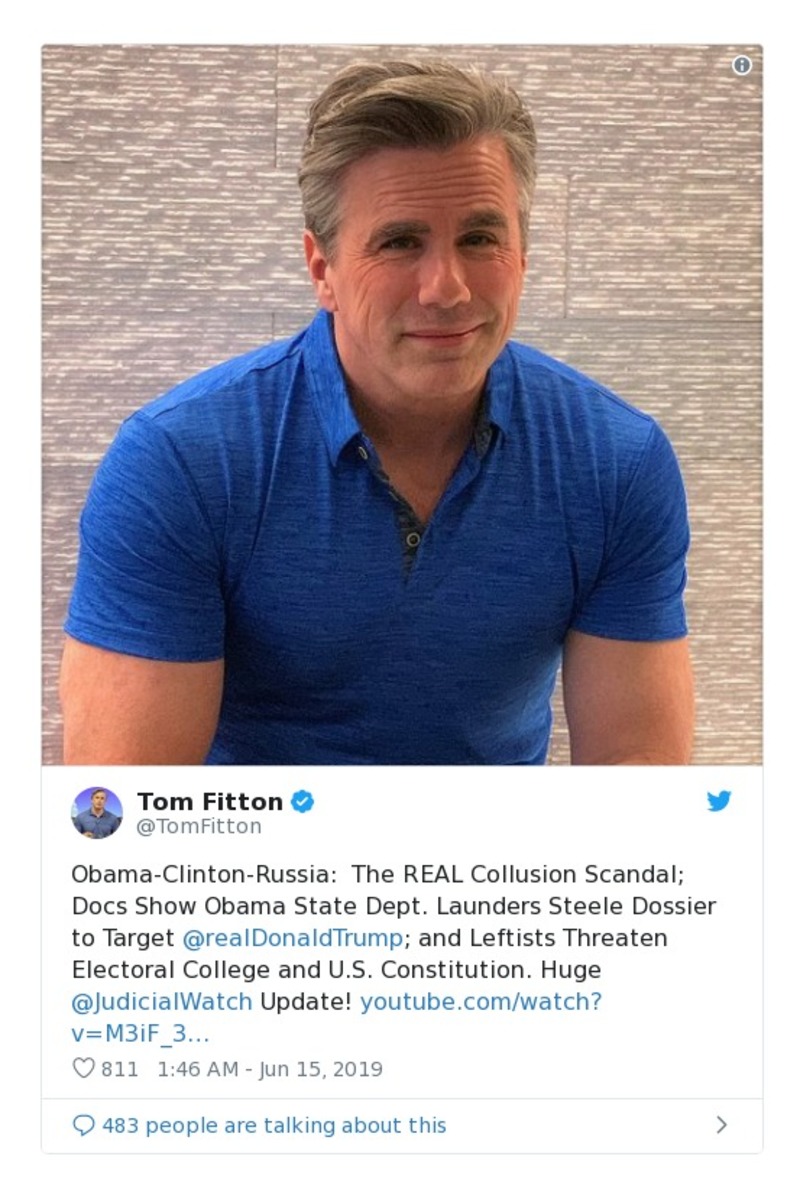Screen dimensions: 800x1192
Task: Open the image attribution info icon
Action: tap(741, 66)
